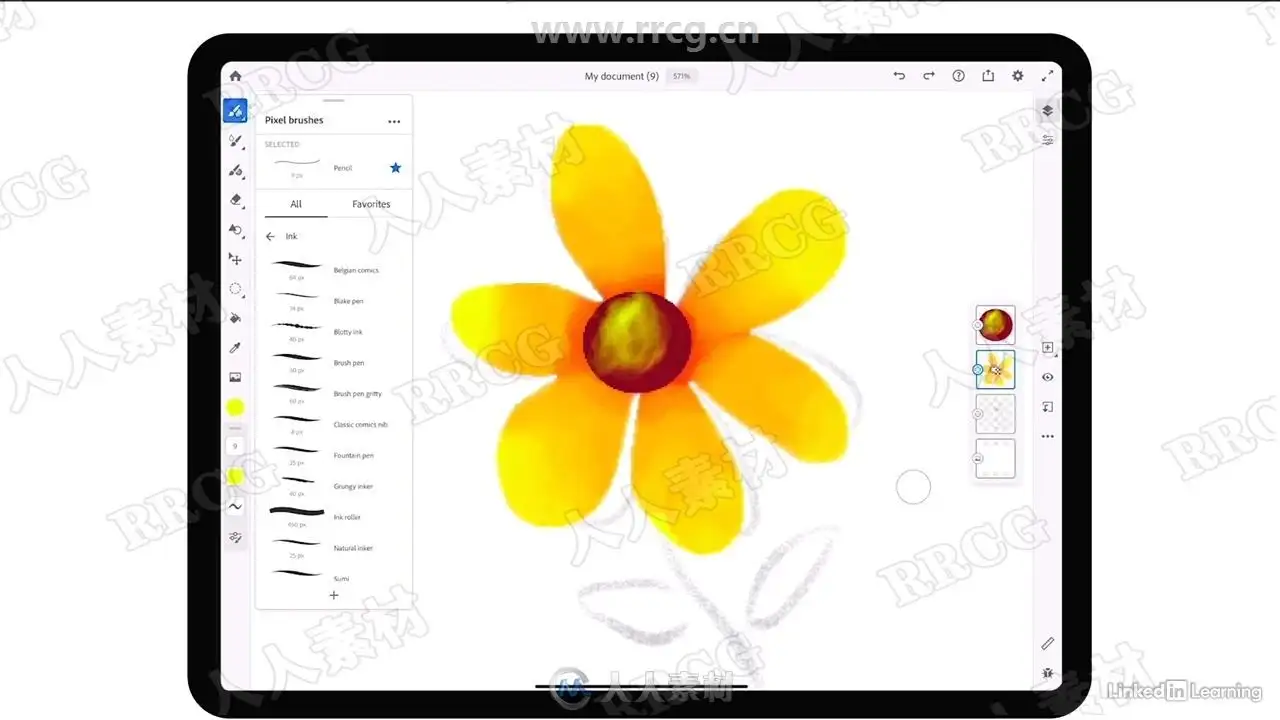Select the Lasso selection tool

[x=235, y=288]
